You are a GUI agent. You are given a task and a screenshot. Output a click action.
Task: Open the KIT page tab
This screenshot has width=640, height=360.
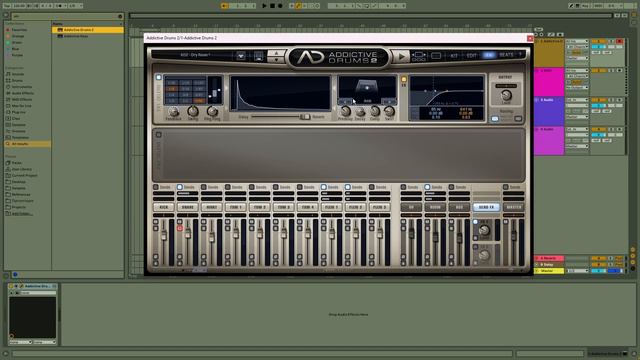(454, 55)
